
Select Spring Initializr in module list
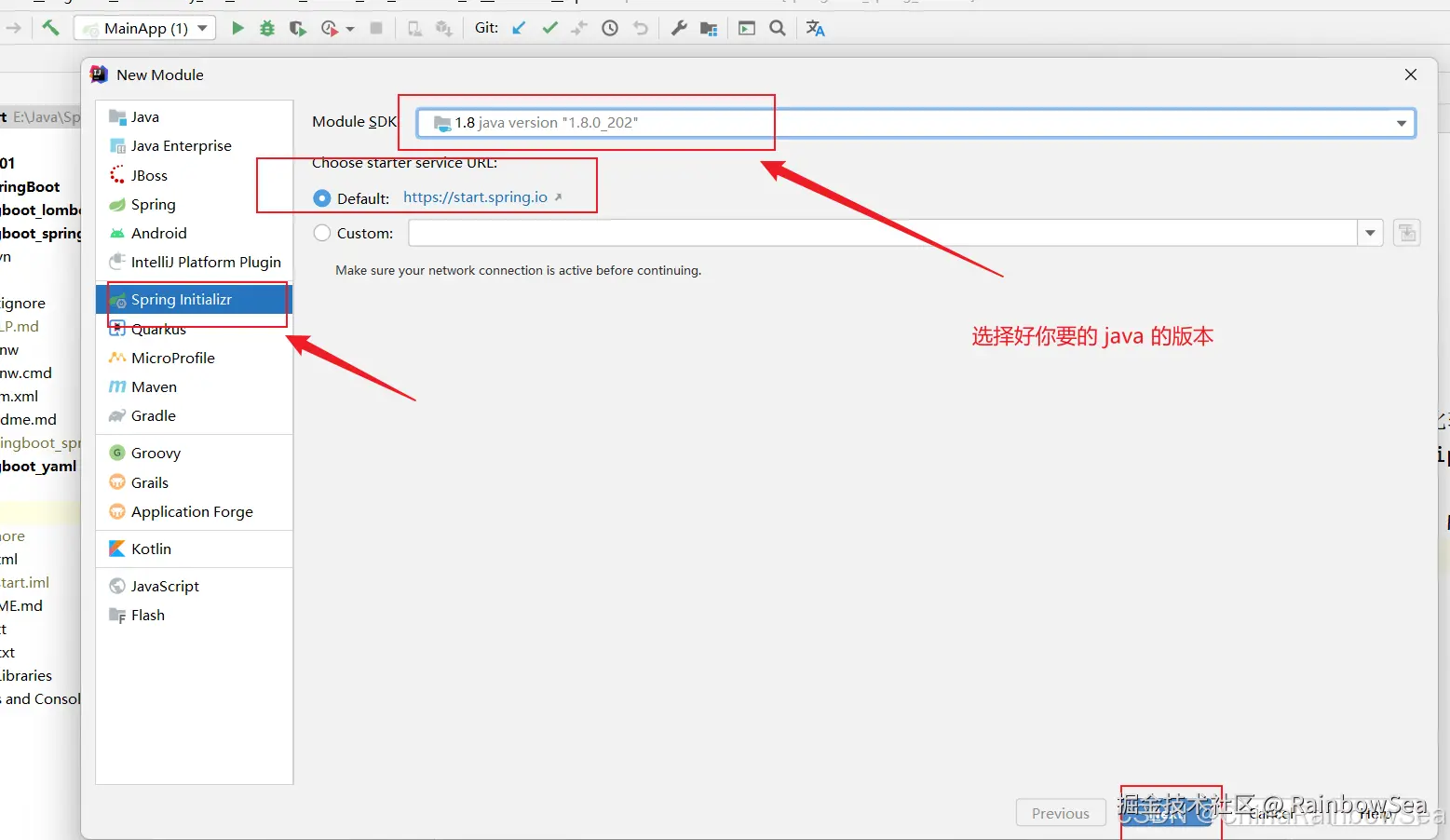pos(195,299)
